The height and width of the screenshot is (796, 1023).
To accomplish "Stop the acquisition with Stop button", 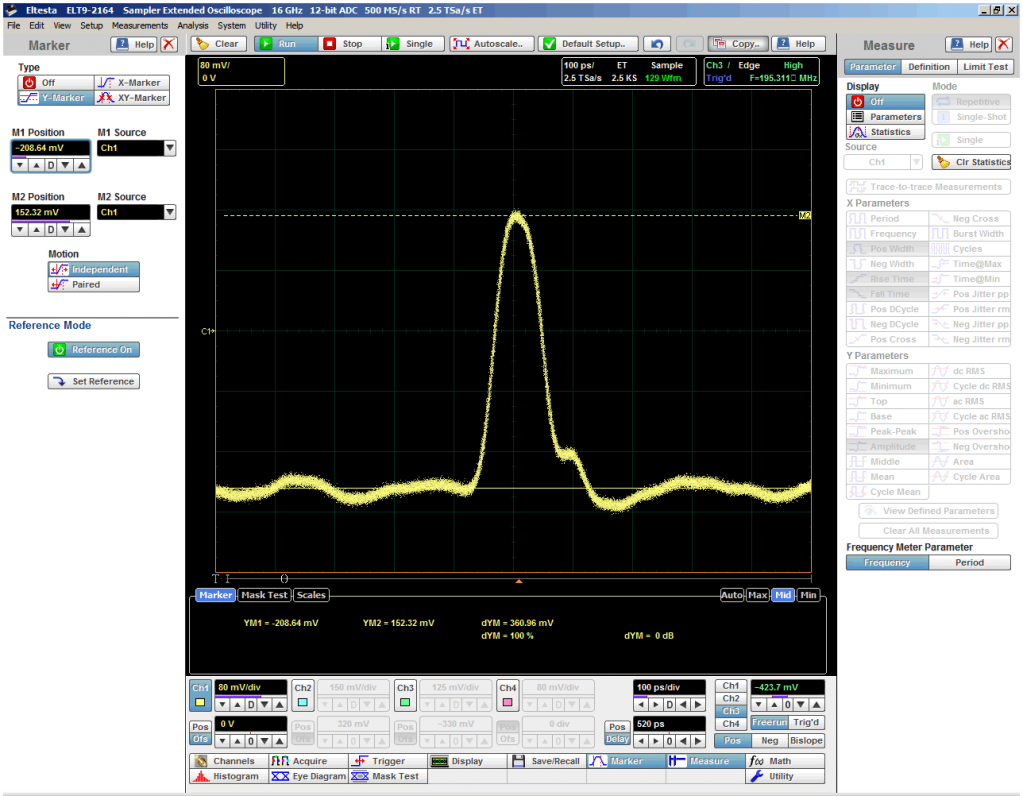I will (344, 44).
